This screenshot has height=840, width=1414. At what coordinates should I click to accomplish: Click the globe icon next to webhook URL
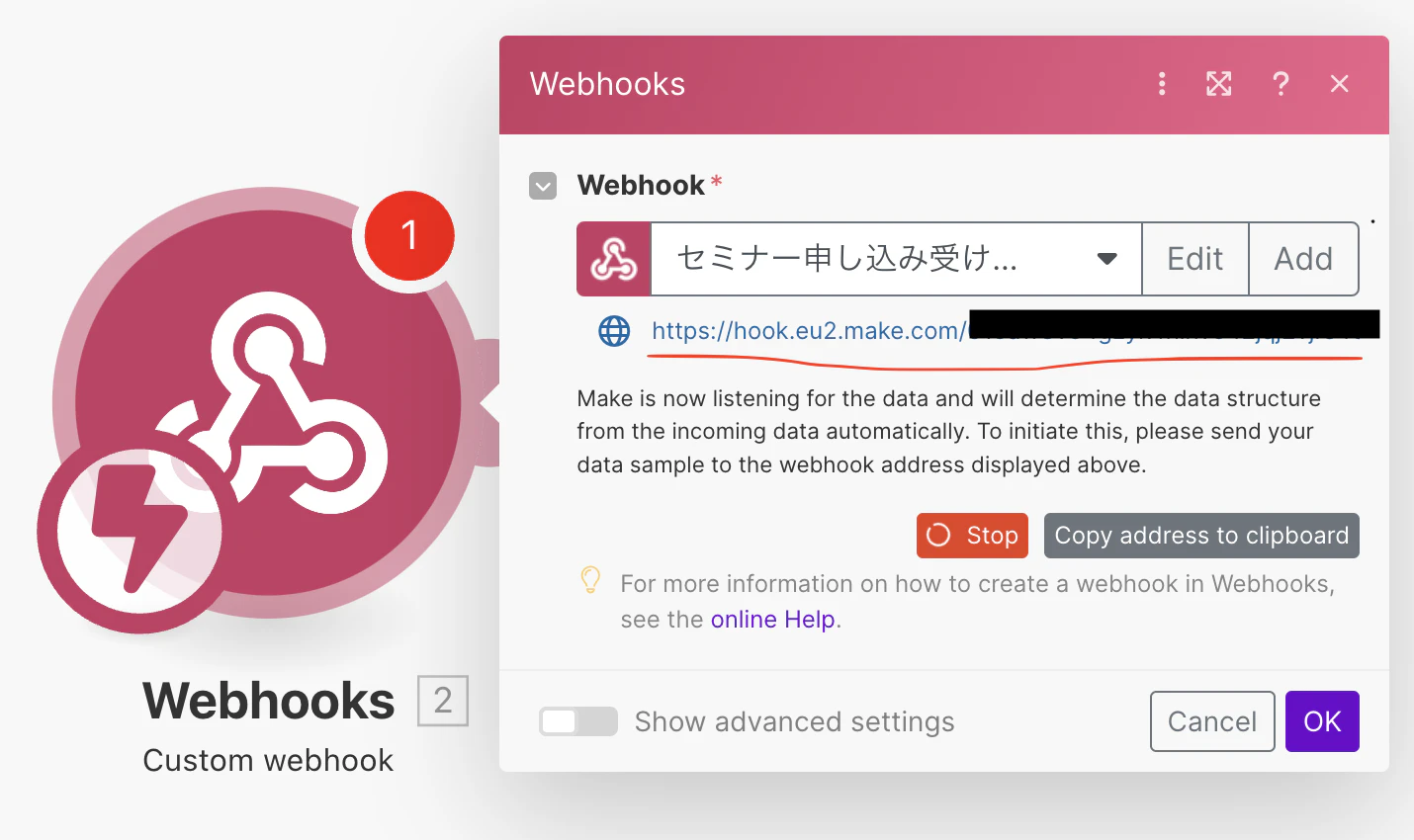click(x=614, y=331)
